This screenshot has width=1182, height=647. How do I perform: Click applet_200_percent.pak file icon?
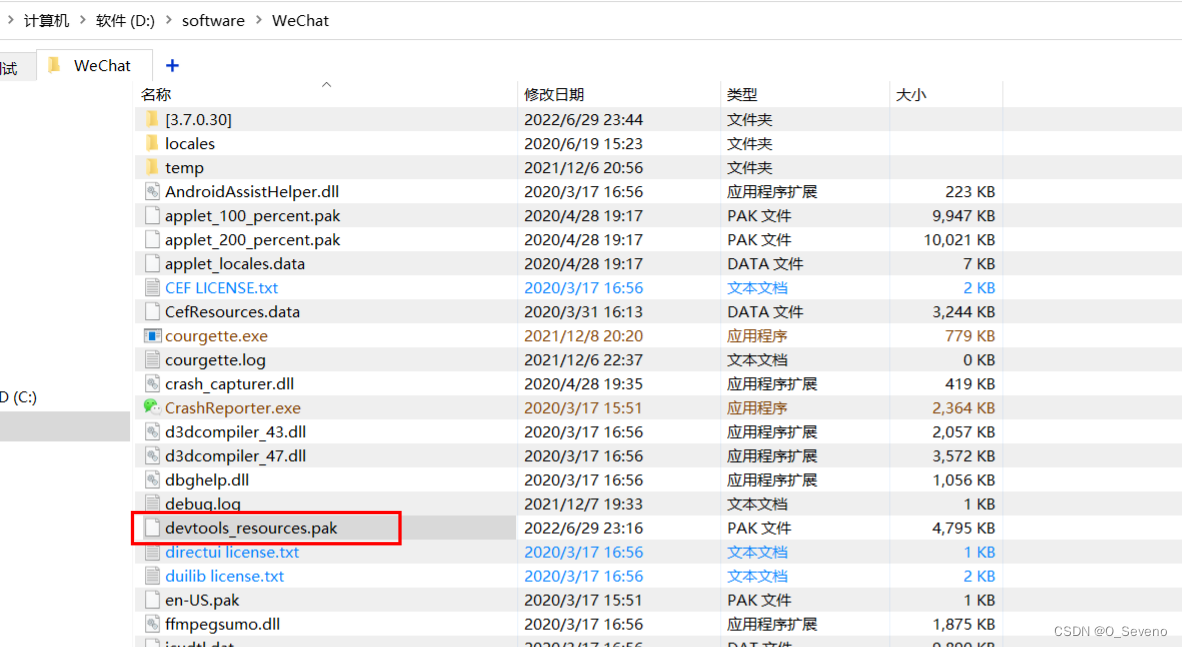click(x=152, y=240)
